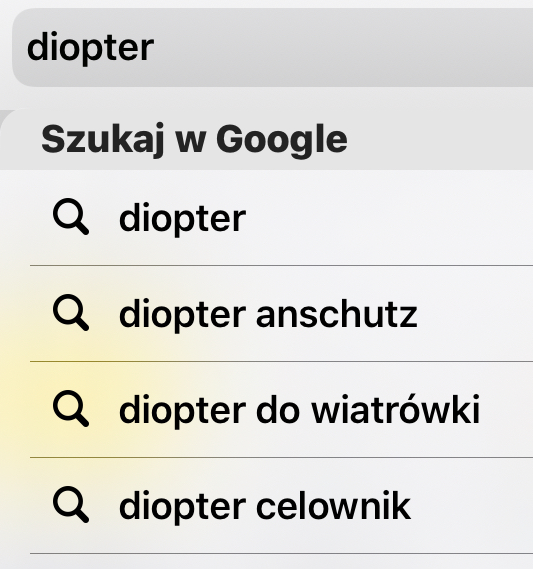Click the empty area of the 'diopter' suggestion row
Screen dimensions: 533x569
point(388,218)
